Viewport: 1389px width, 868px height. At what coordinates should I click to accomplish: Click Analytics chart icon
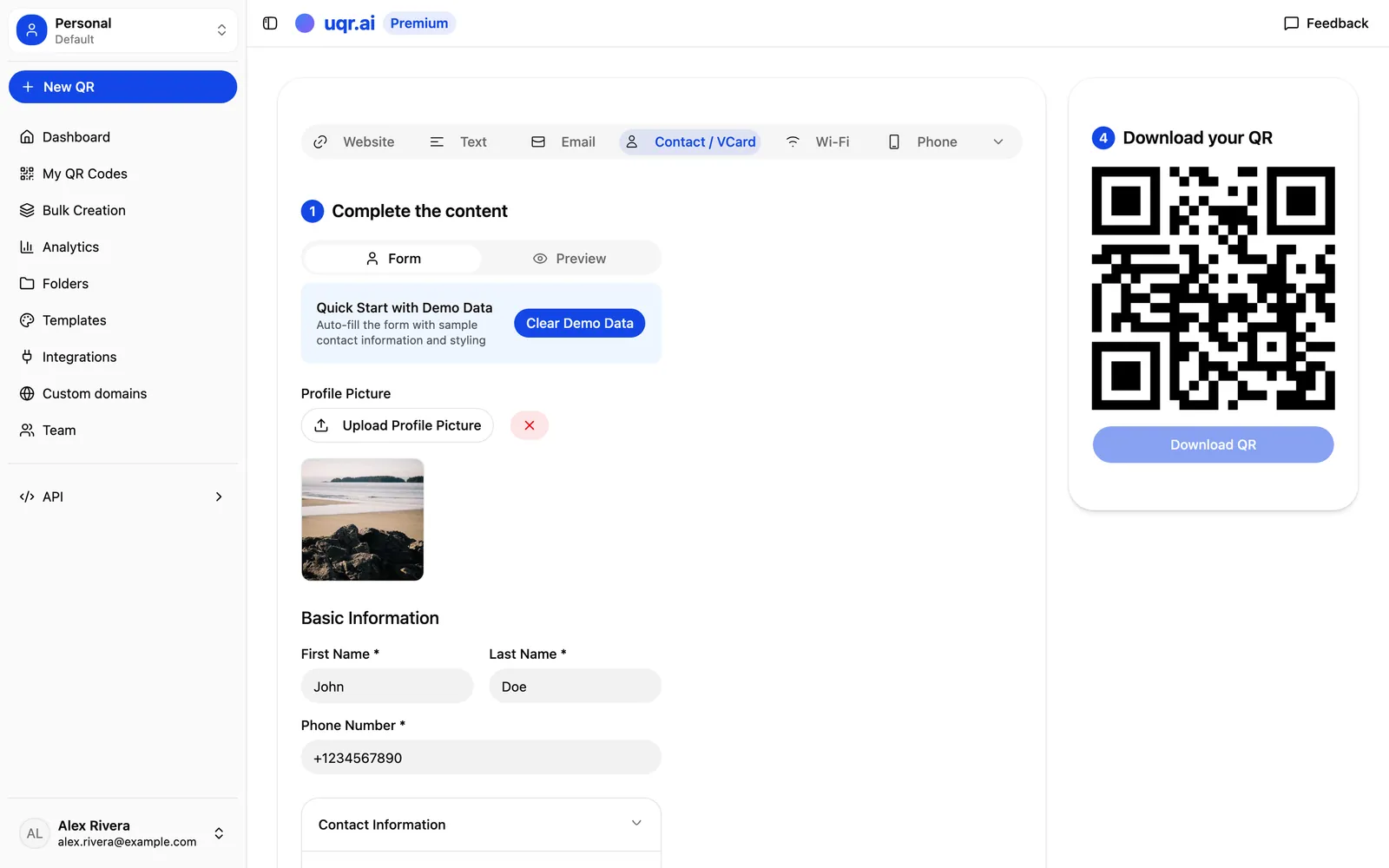click(27, 247)
